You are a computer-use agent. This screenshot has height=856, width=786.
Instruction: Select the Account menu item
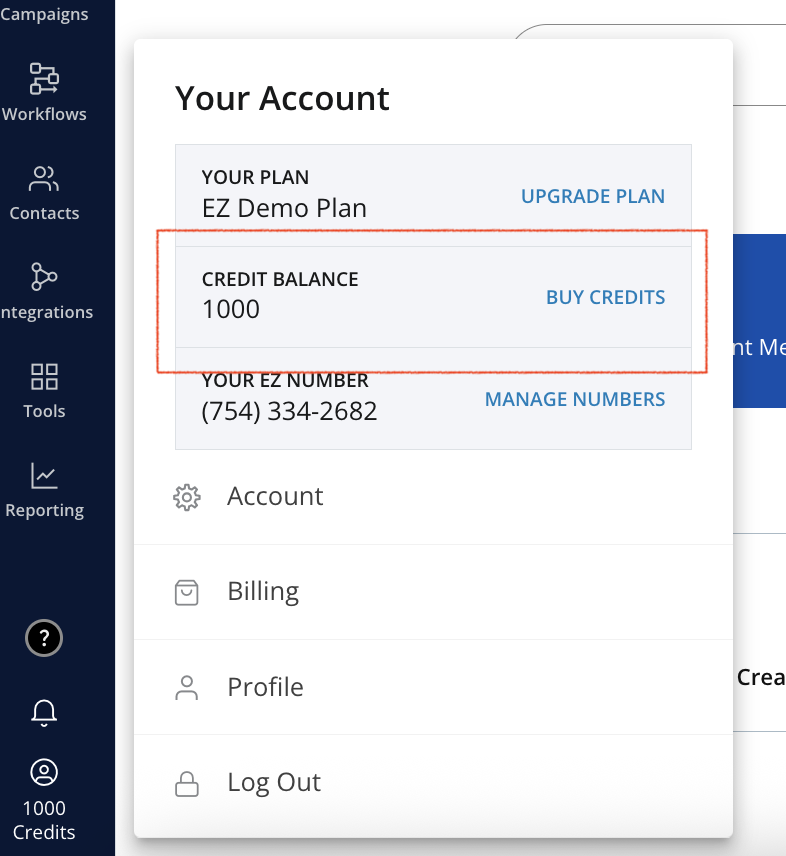coord(433,497)
